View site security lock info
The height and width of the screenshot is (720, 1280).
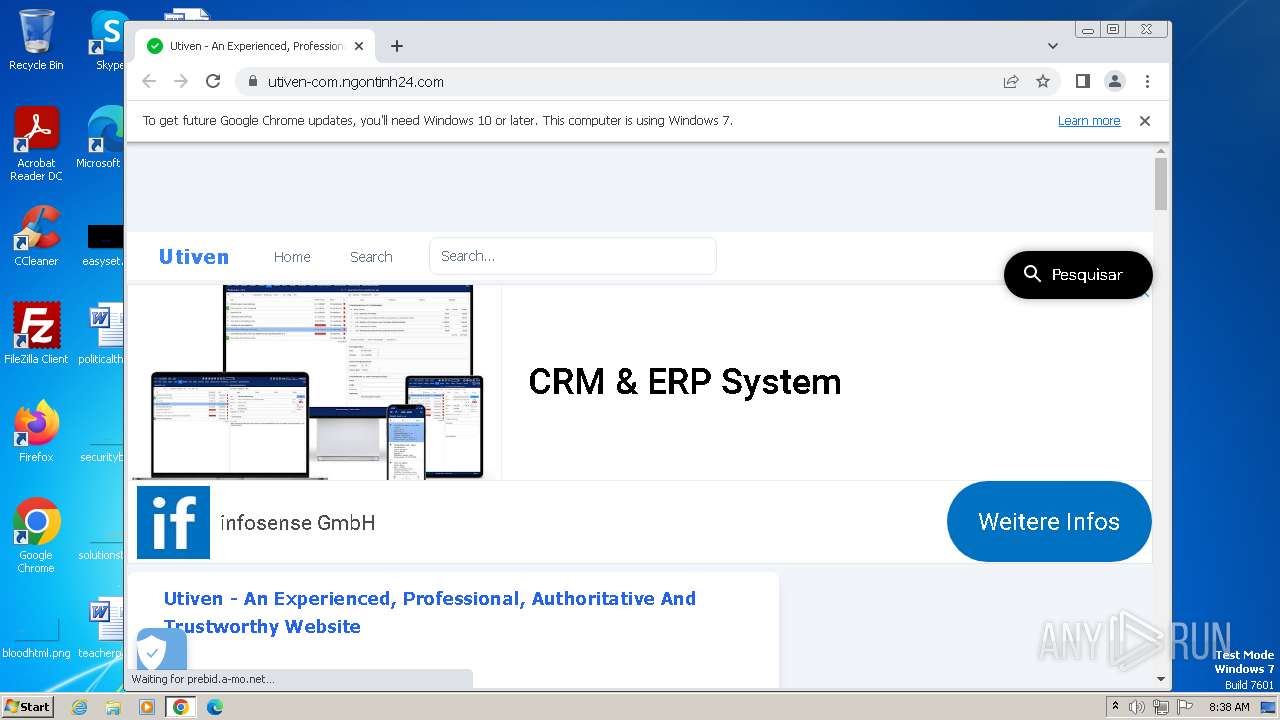pos(252,82)
